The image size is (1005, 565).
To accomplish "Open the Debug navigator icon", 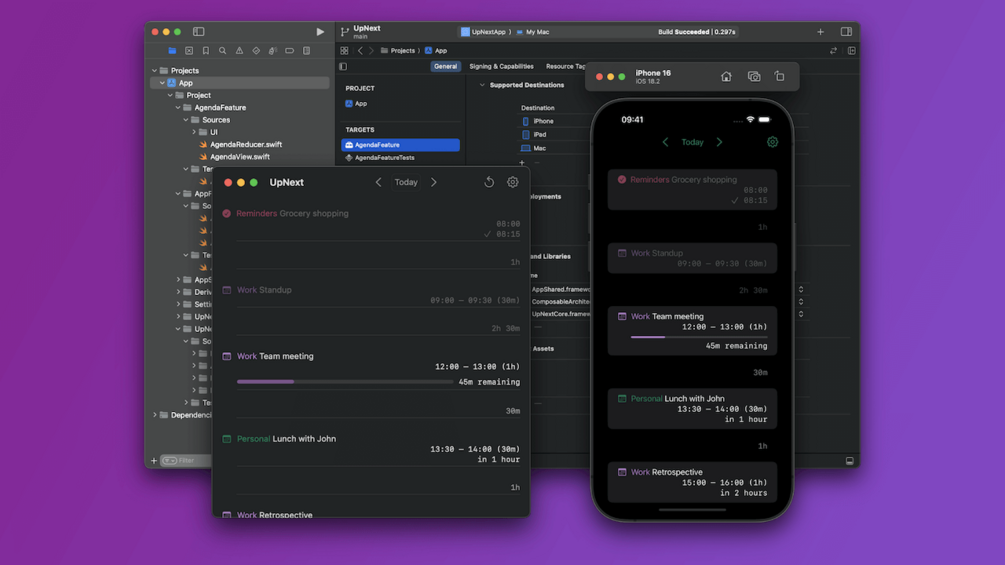I will tap(272, 51).
